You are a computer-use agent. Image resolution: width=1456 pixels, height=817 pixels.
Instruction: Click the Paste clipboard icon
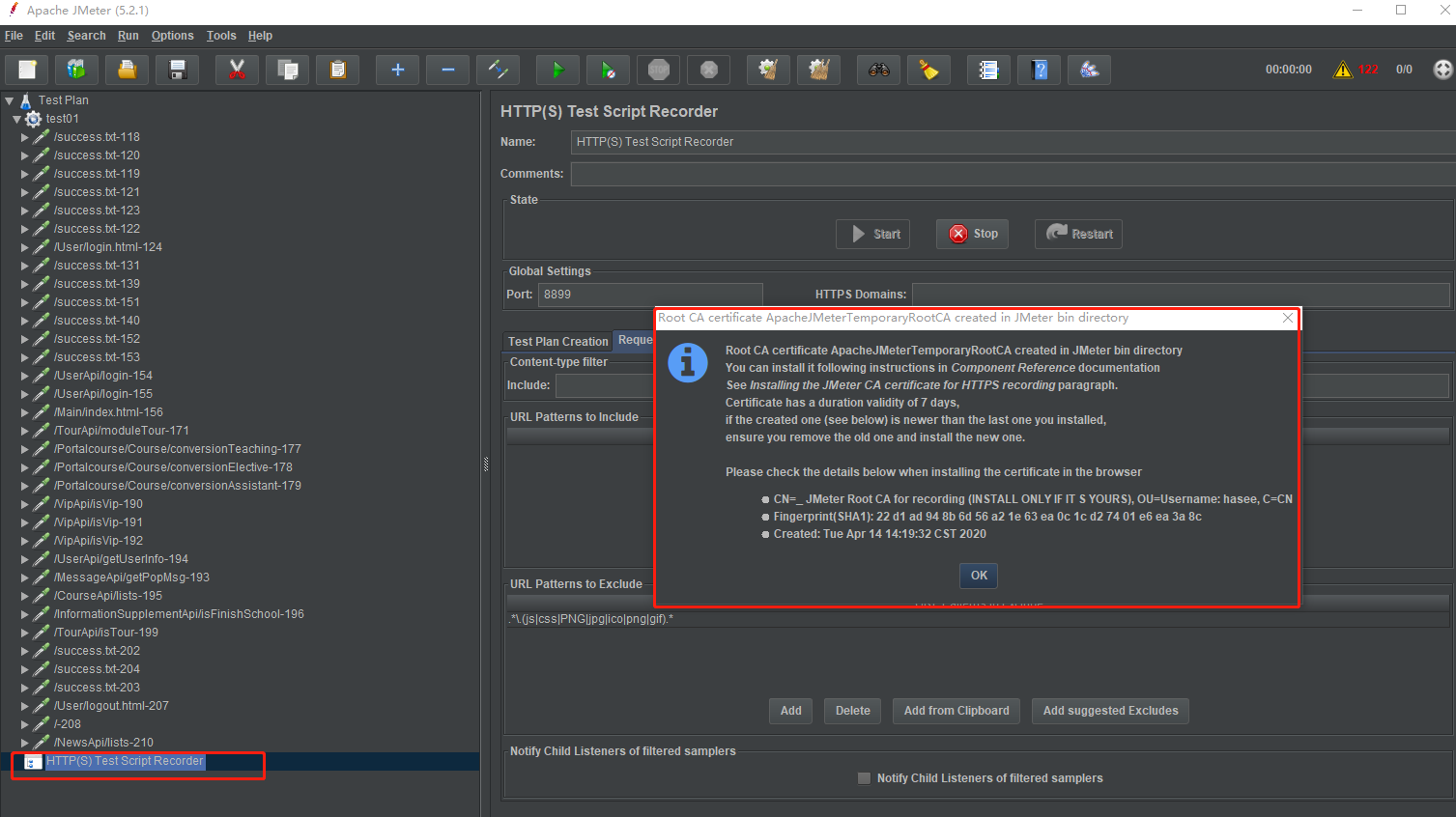[x=337, y=70]
